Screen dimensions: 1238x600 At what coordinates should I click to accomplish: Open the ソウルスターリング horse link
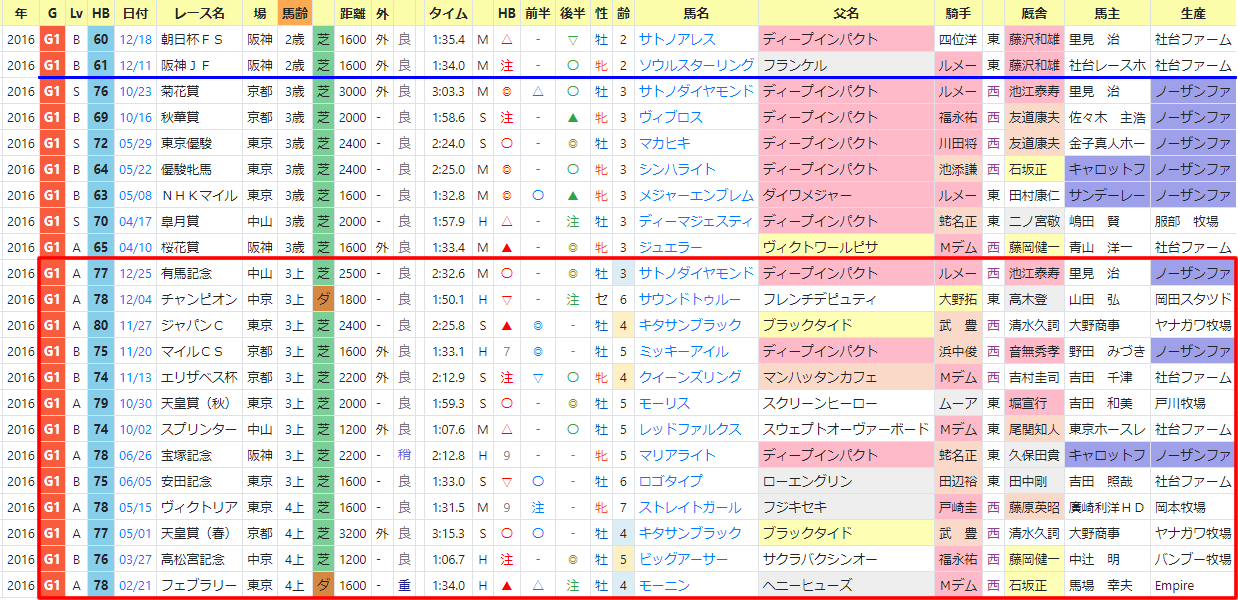pos(697,65)
